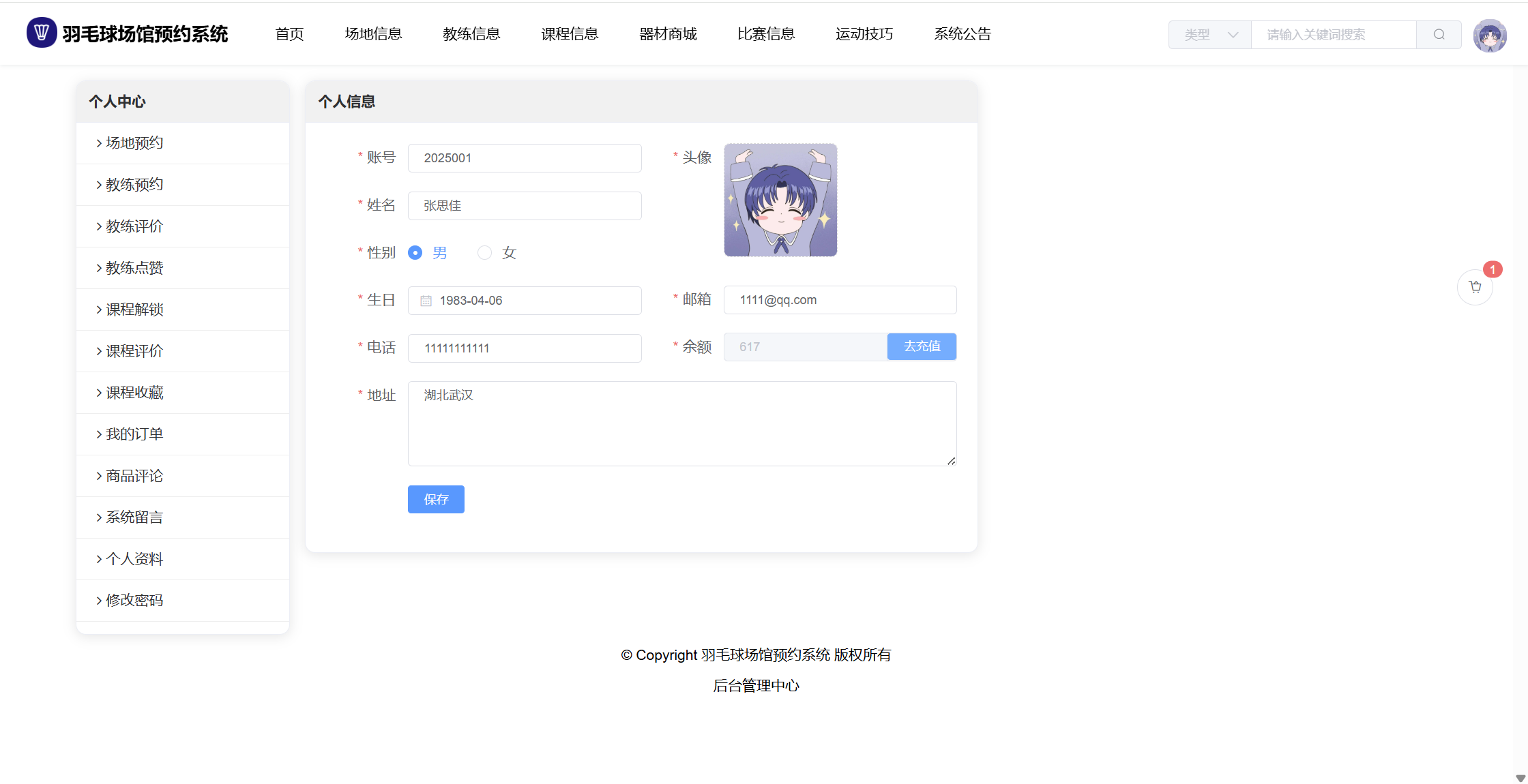This screenshot has width=1528, height=784.
Task: Click the 后台管理中心 footer link
Action: click(x=756, y=686)
